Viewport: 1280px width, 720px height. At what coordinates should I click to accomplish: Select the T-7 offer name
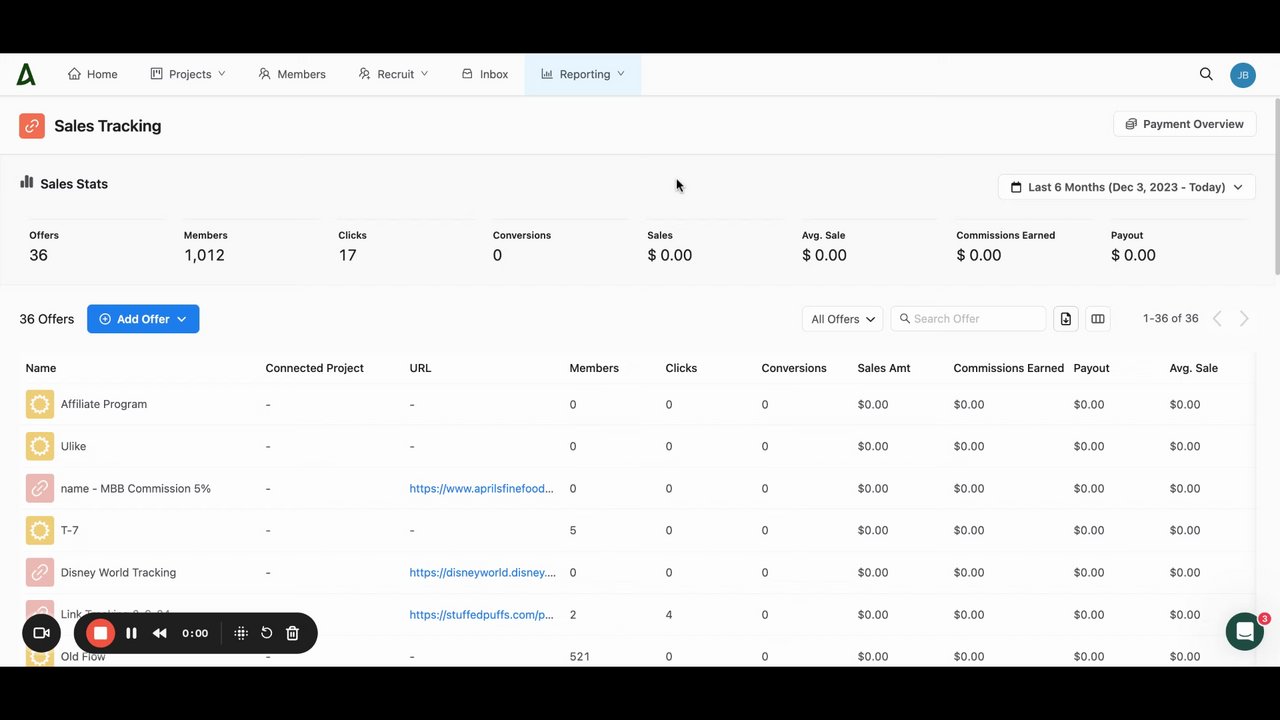(70, 530)
